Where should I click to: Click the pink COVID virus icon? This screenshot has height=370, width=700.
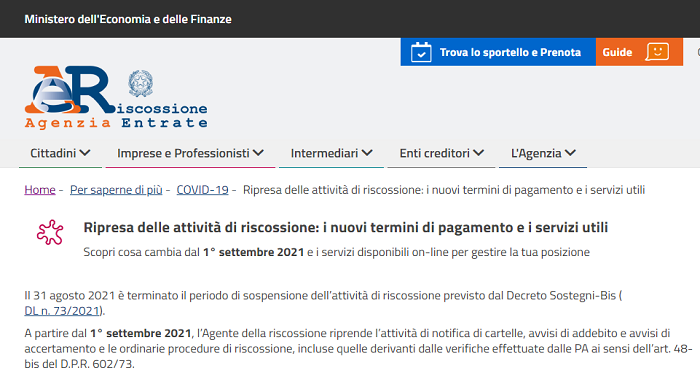click(x=50, y=233)
